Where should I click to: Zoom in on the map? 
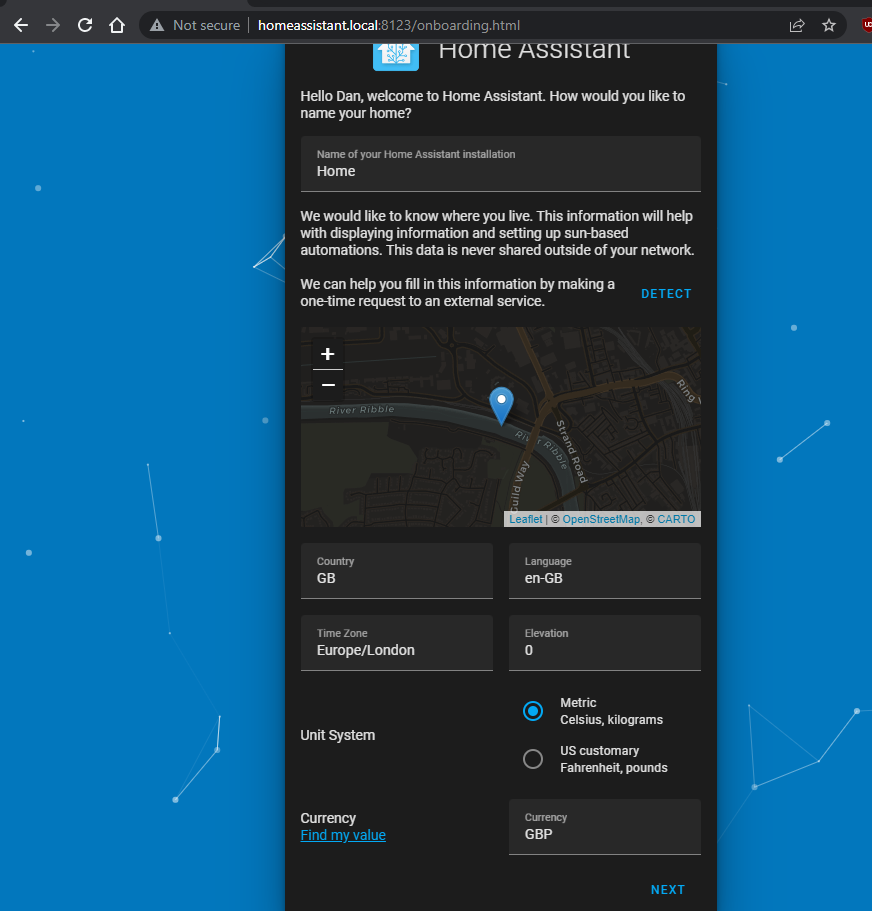coord(328,354)
